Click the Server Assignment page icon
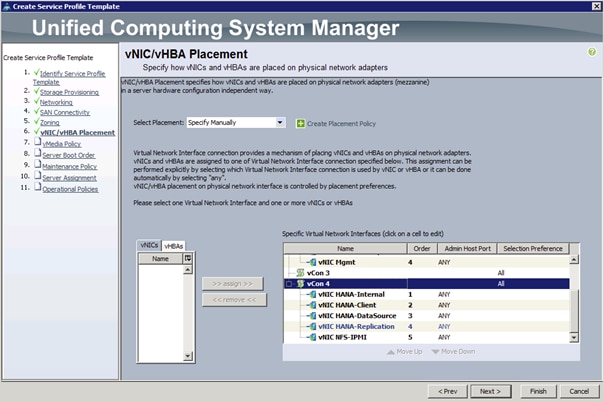This screenshot has height=402, width=604. pos(37,176)
